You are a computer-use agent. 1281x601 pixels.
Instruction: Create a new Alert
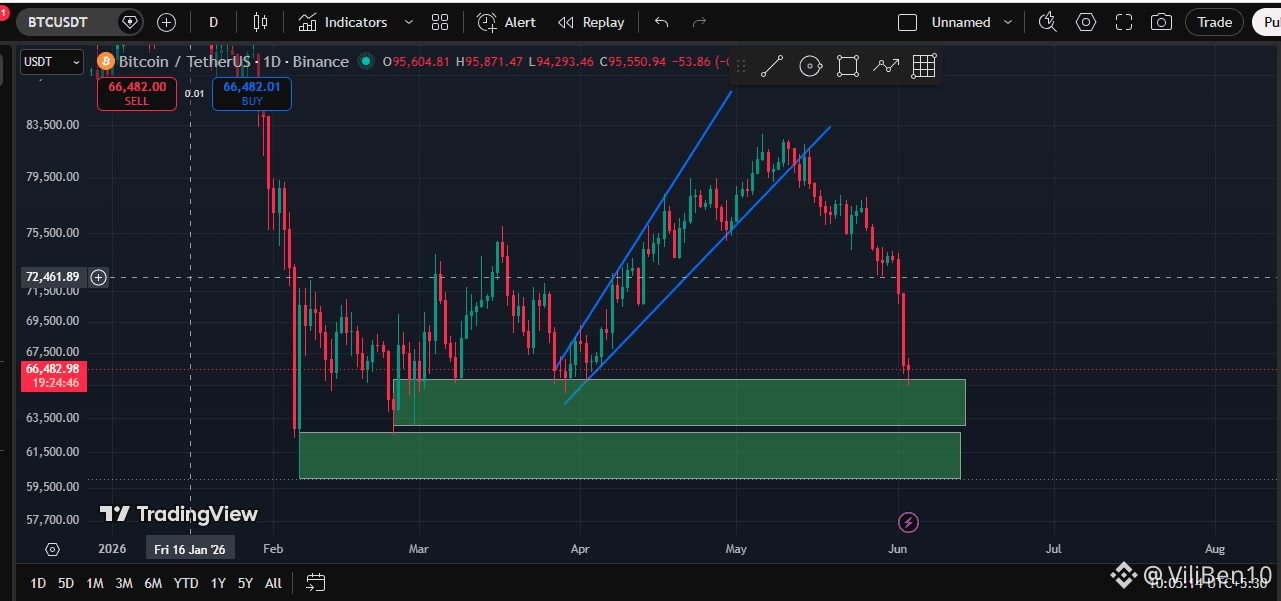click(x=507, y=22)
